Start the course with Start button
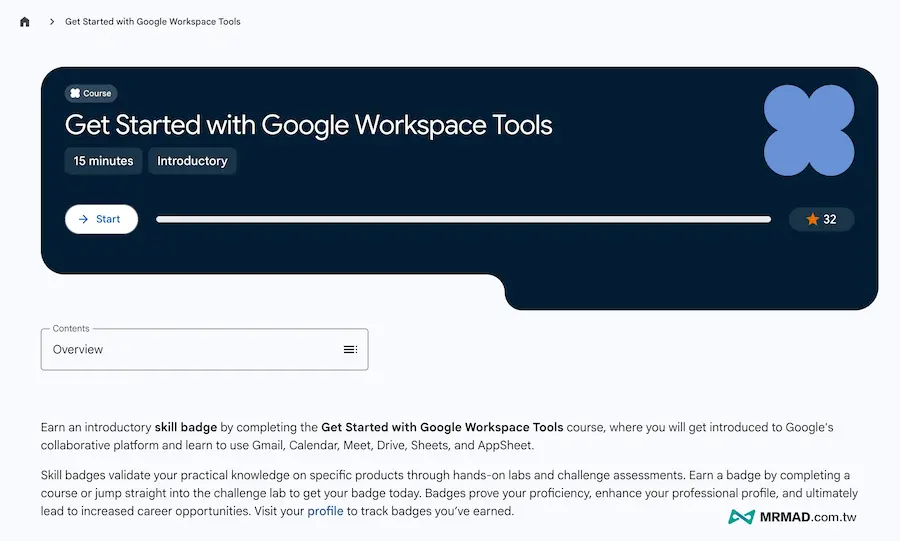This screenshot has height=541, width=900. pos(101,219)
